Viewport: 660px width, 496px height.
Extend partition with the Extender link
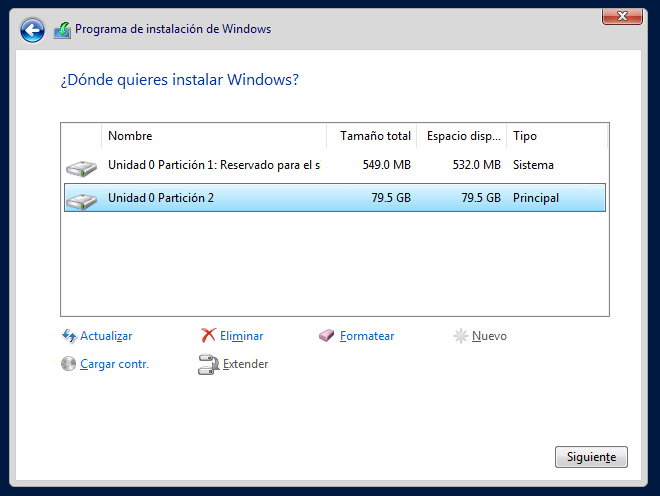[x=245, y=364]
